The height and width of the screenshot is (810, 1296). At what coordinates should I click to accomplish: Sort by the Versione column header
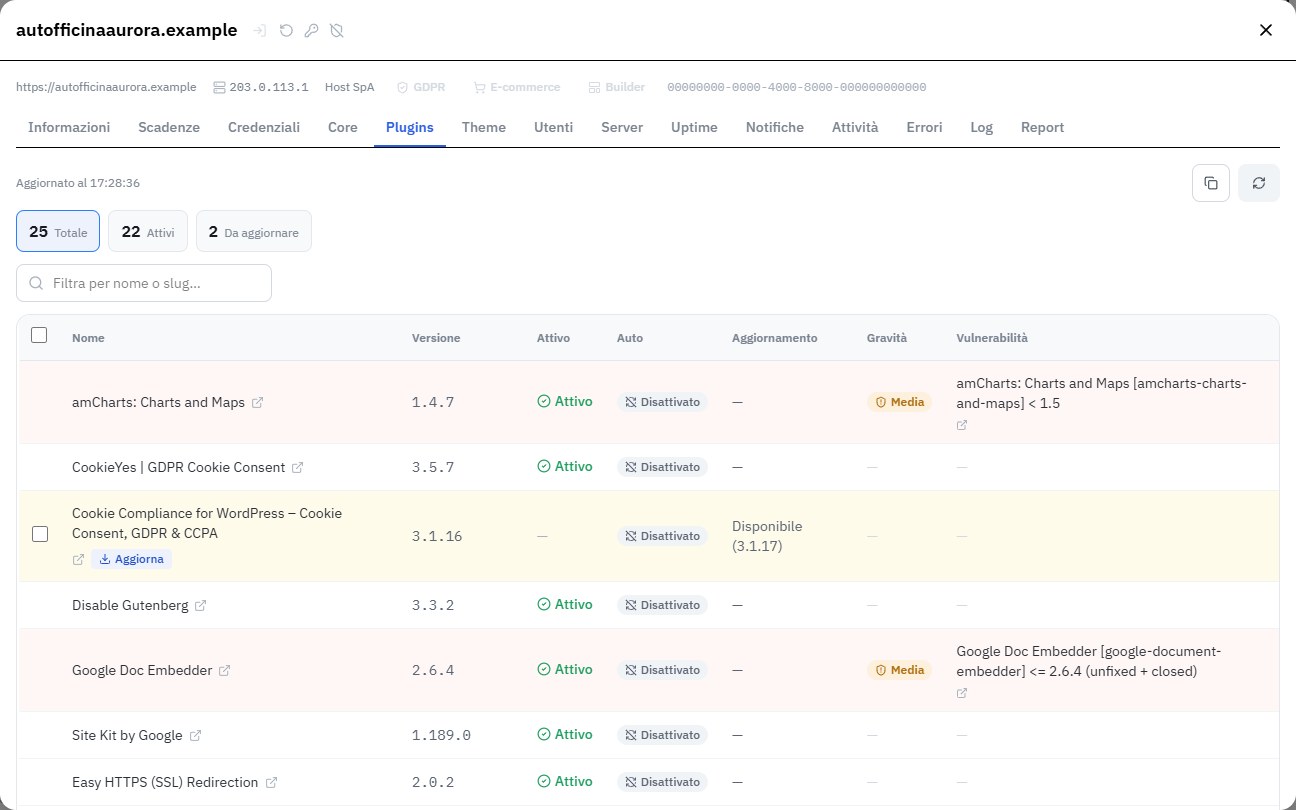(436, 338)
